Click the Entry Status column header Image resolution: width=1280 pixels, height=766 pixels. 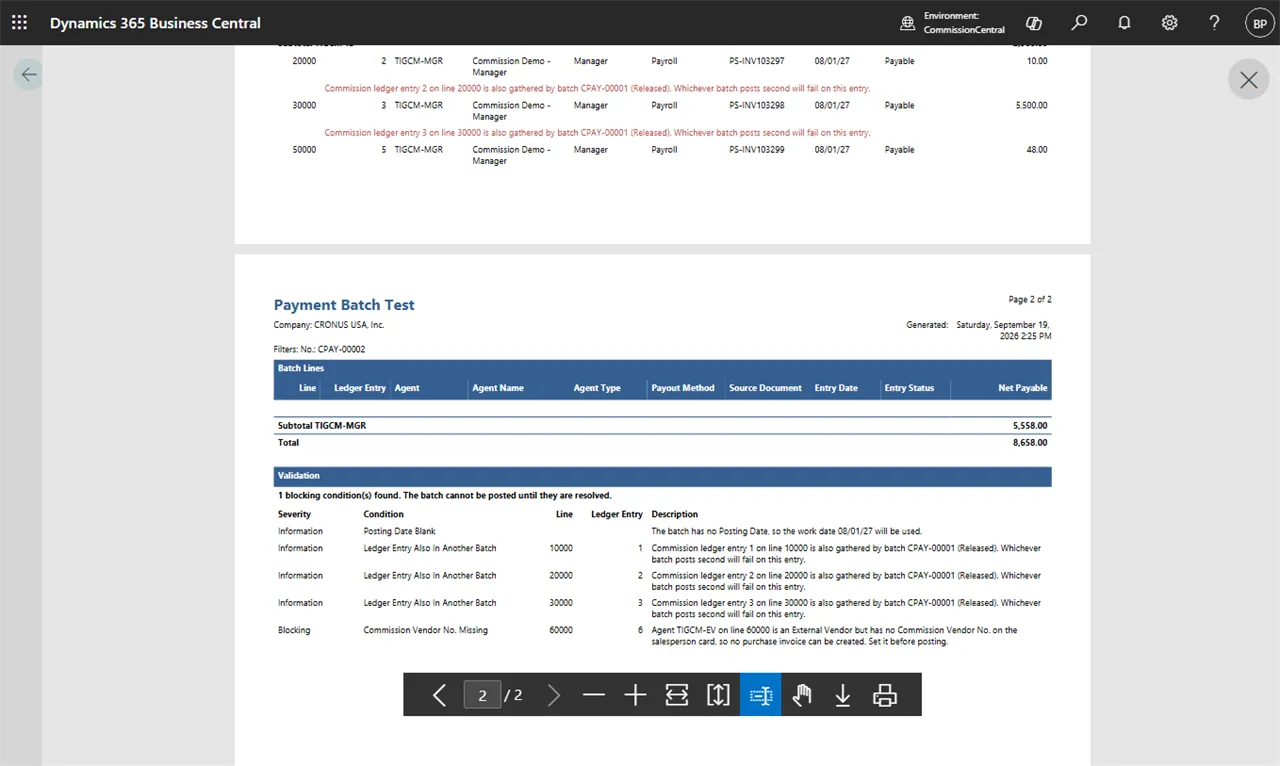[909, 388]
